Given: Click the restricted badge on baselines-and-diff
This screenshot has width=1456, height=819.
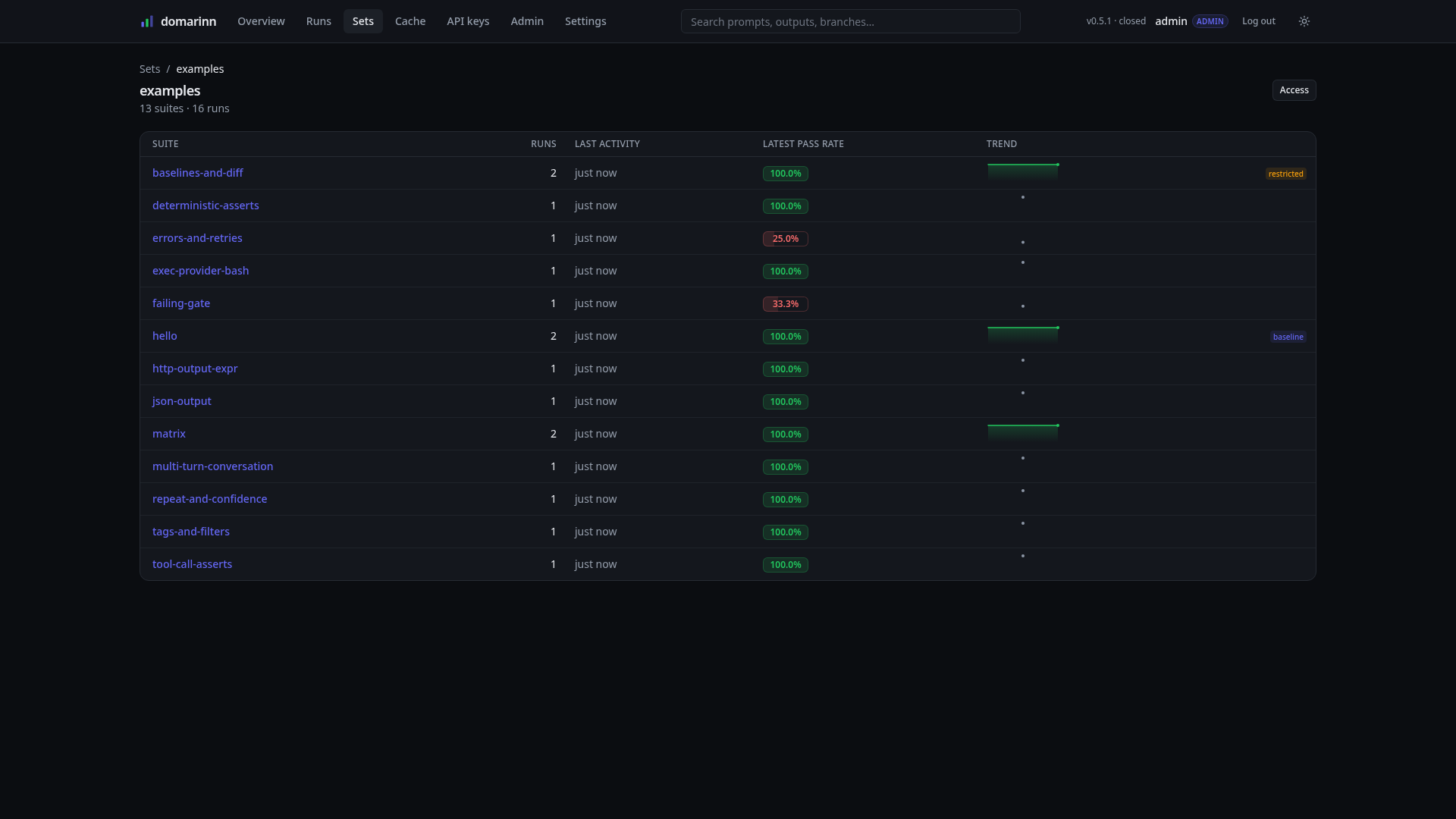Looking at the screenshot, I should click(1285, 174).
